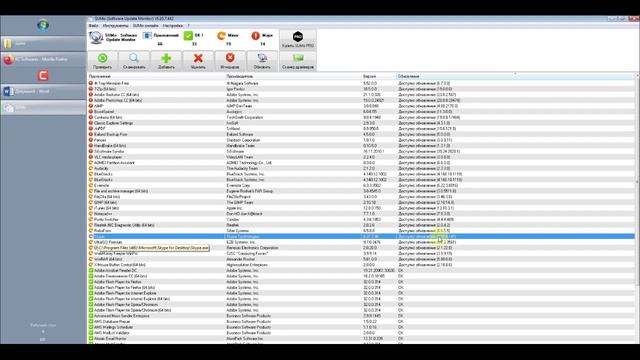Click the Apple Inc. manufacturer cell
The width and height of the screenshot is (640, 360).
(234, 208)
